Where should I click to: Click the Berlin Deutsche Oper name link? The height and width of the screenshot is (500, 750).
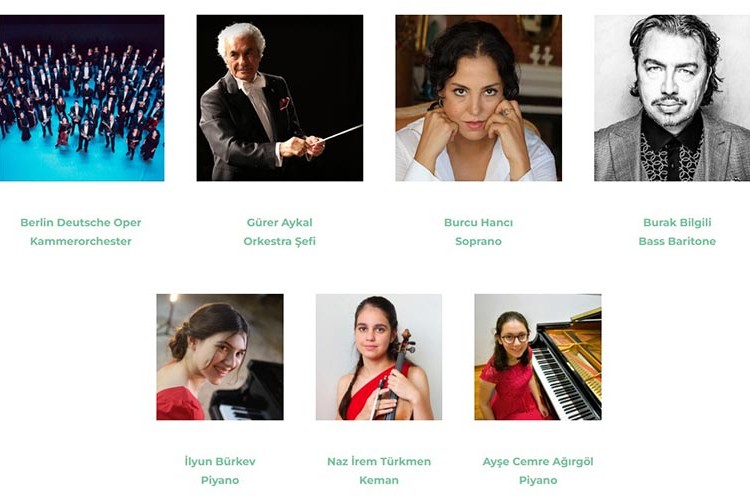tap(81, 222)
